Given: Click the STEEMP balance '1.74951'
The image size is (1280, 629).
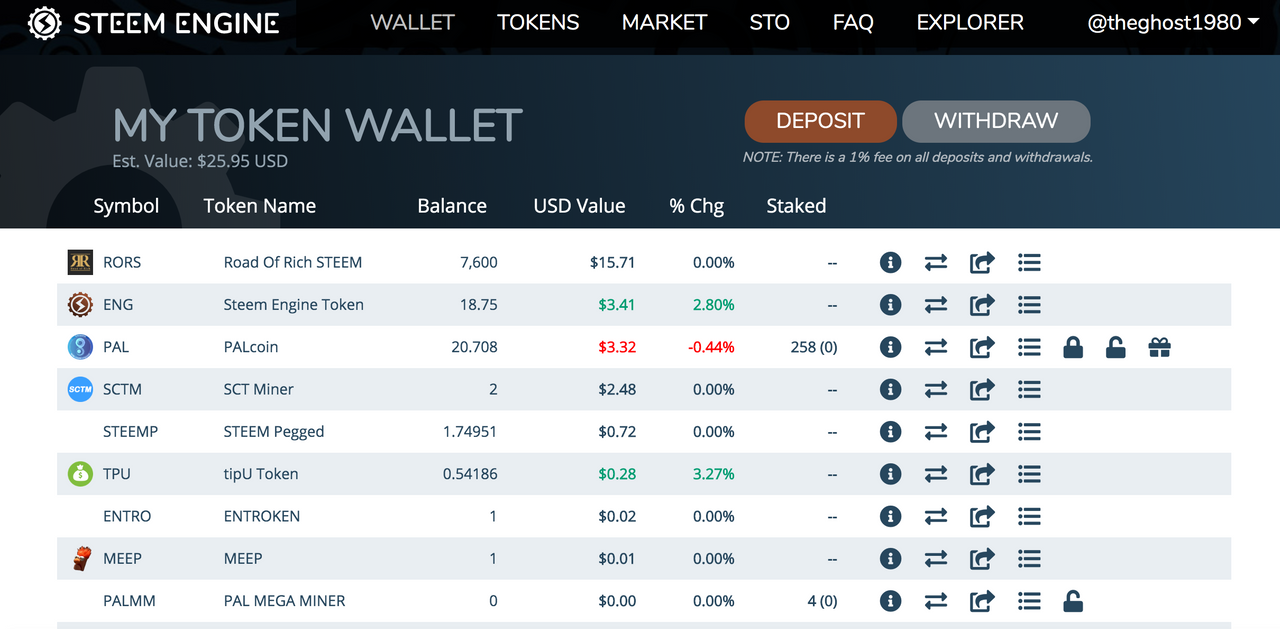Looking at the screenshot, I should tap(470, 432).
